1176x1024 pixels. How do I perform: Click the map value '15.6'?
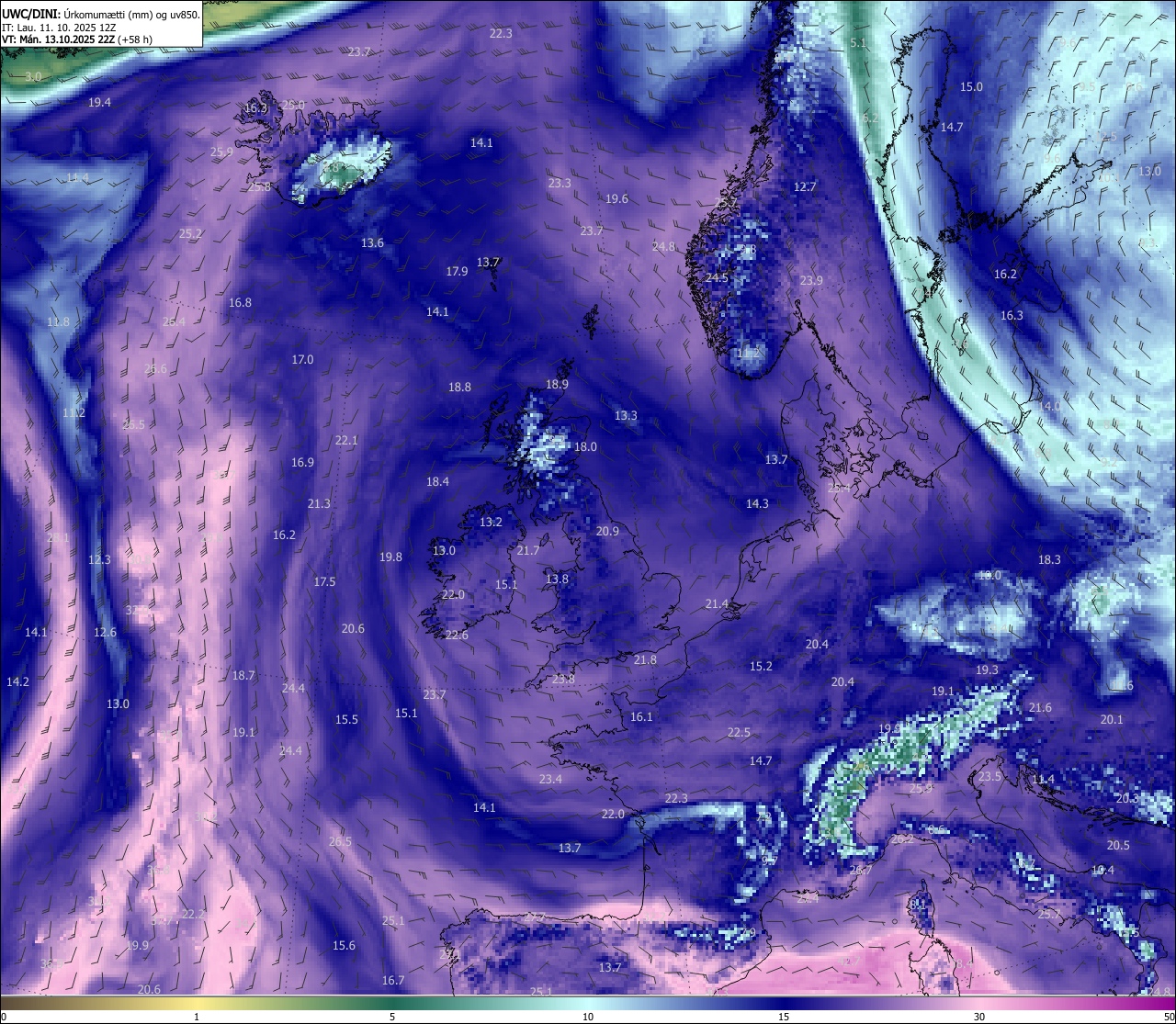(x=344, y=946)
